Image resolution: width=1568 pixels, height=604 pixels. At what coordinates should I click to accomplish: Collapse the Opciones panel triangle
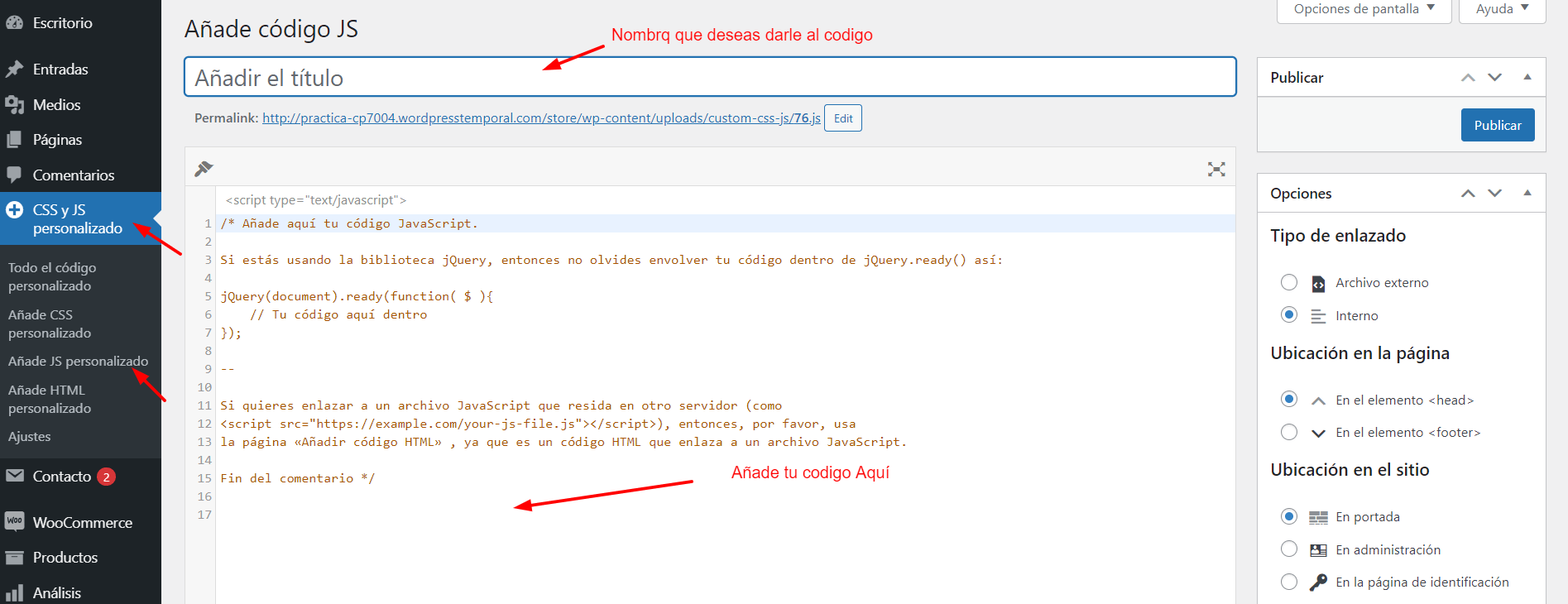coord(1527,193)
